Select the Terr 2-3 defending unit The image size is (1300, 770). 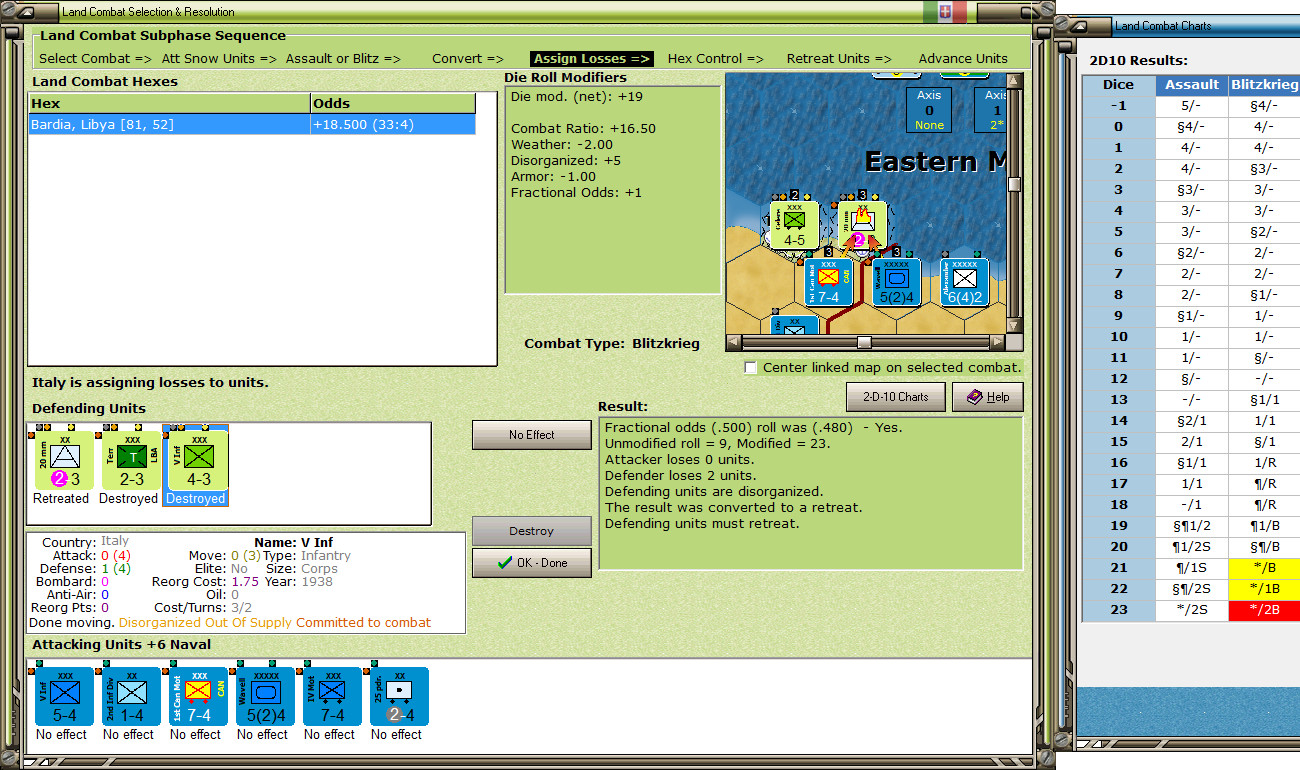coord(129,460)
